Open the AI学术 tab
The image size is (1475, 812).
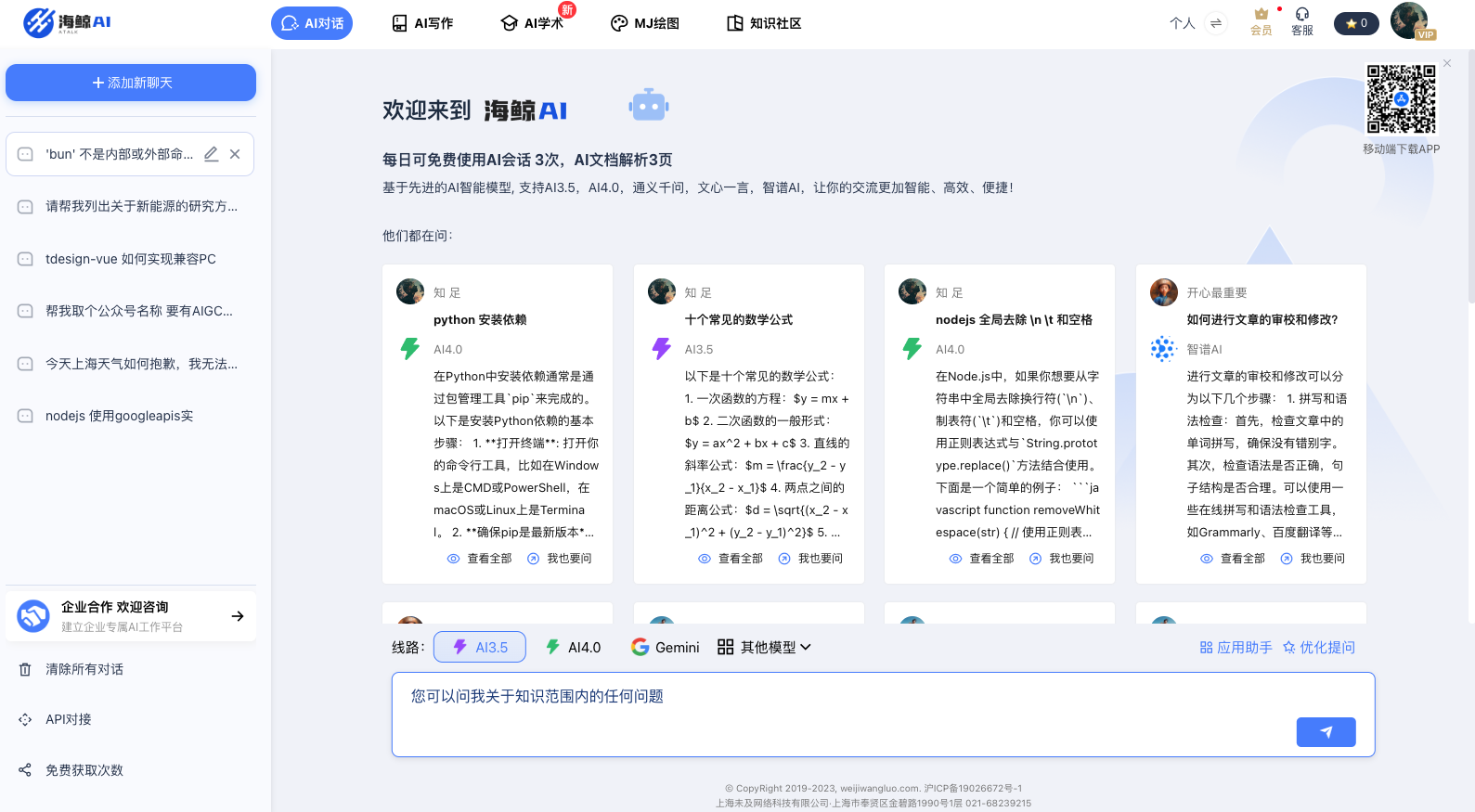pos(532,23)
